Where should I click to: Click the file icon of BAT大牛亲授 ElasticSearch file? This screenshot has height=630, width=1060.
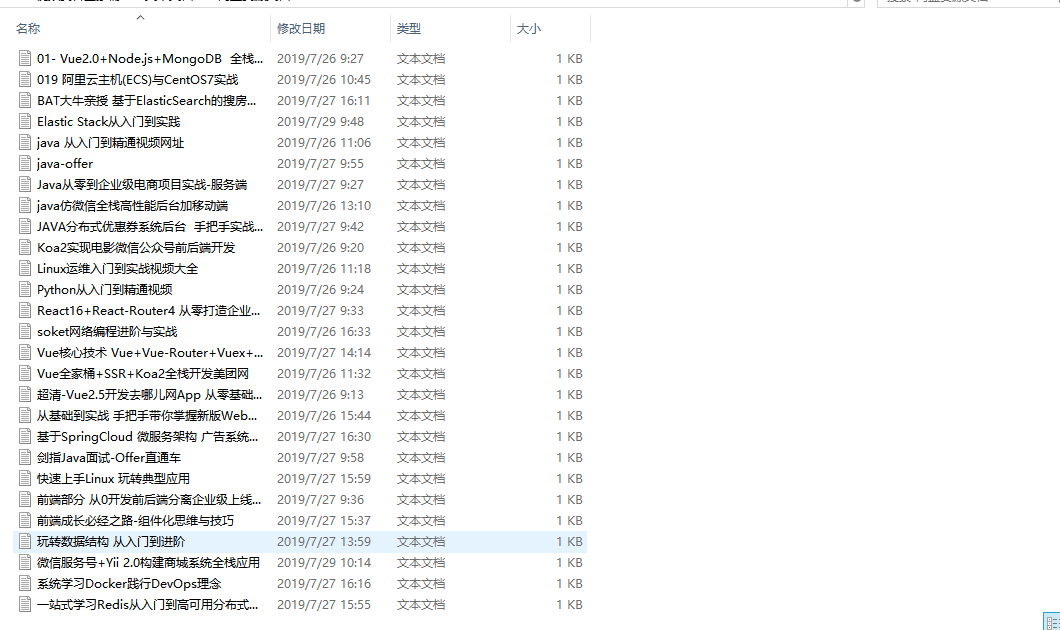coord(25,101)
